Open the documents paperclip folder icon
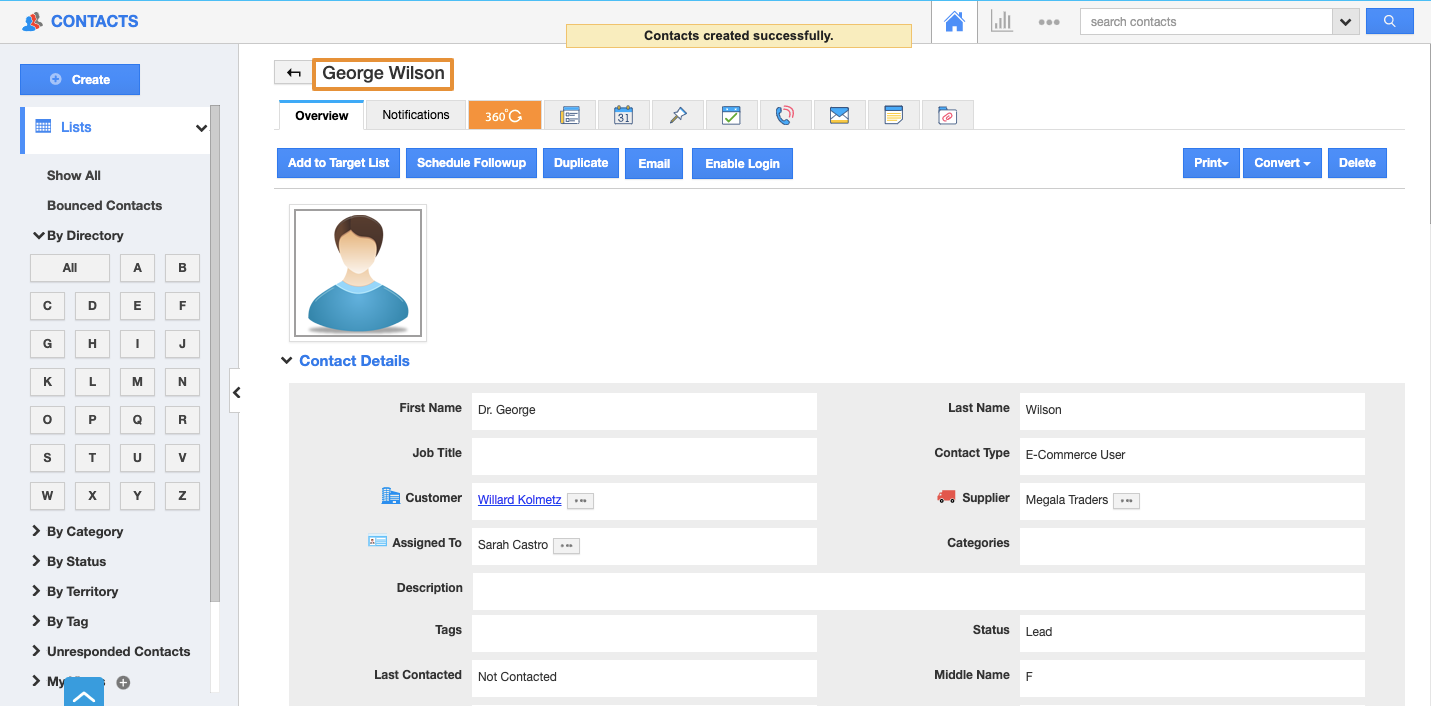The width and height of the screenshot is (1431, 706). (x=947, y=115)
